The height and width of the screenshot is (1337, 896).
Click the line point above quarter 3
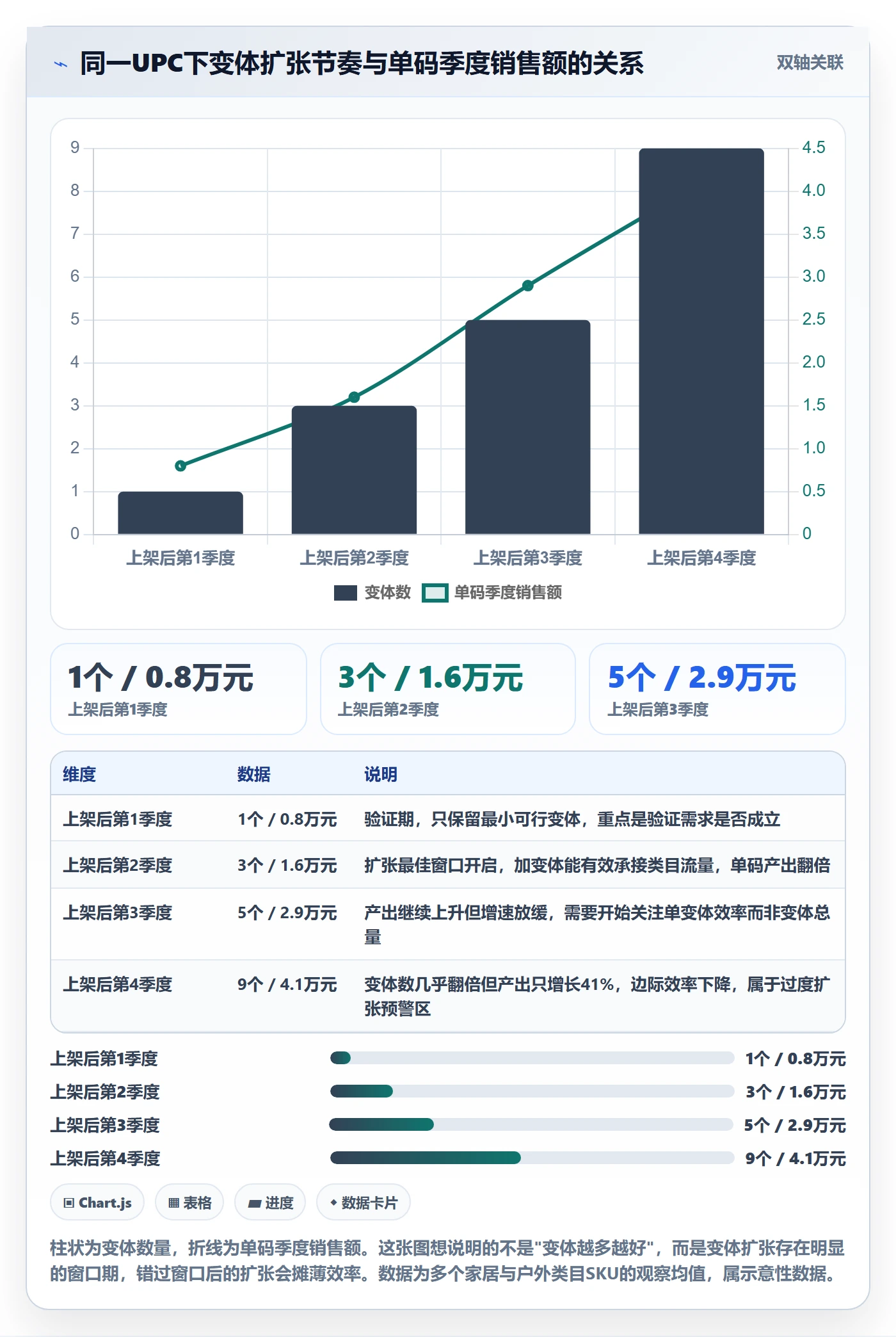(x=527, y=286)
